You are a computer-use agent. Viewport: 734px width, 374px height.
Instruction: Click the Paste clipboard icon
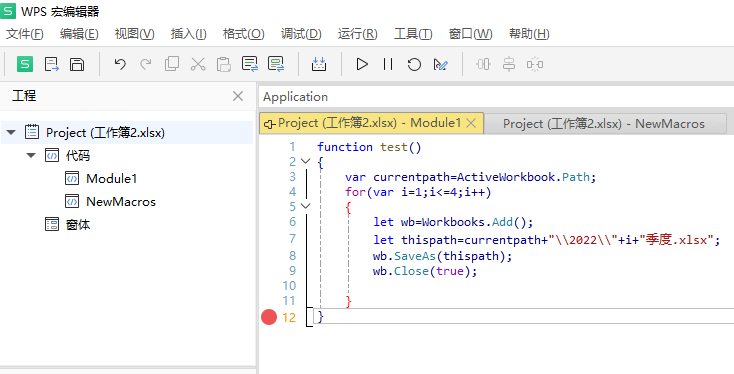point(224,64)
